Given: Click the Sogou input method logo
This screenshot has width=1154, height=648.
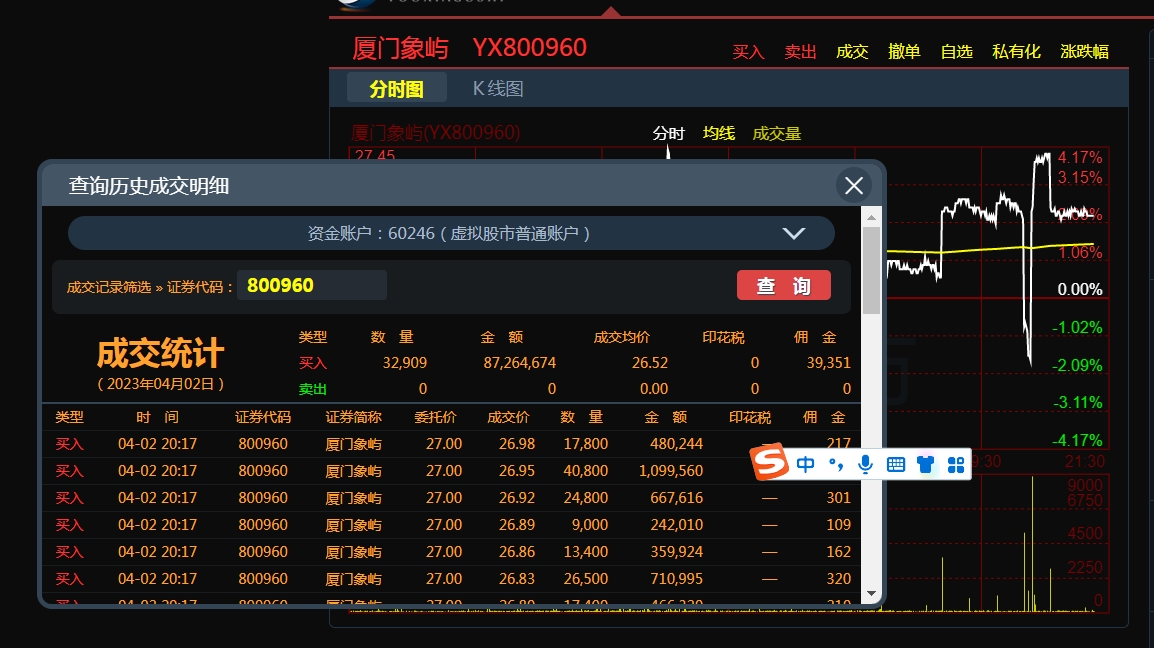Looking at the screenshot, I should click(x=770, y=463).
